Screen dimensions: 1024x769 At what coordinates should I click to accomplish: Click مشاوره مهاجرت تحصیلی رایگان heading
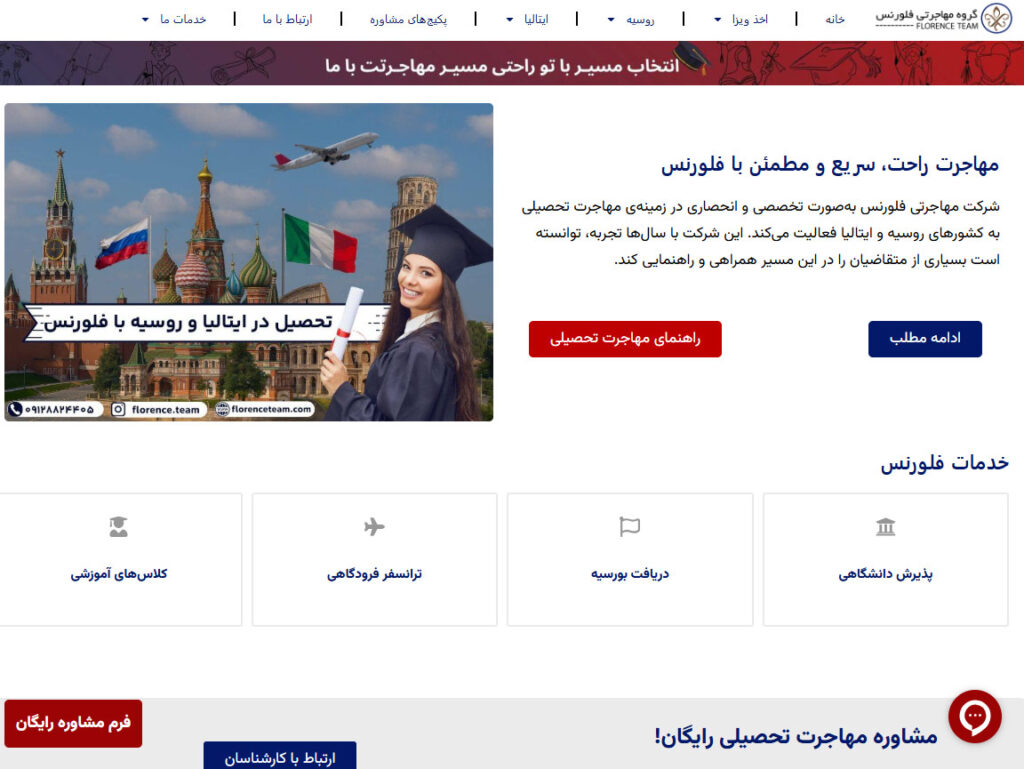coord(795,736)
